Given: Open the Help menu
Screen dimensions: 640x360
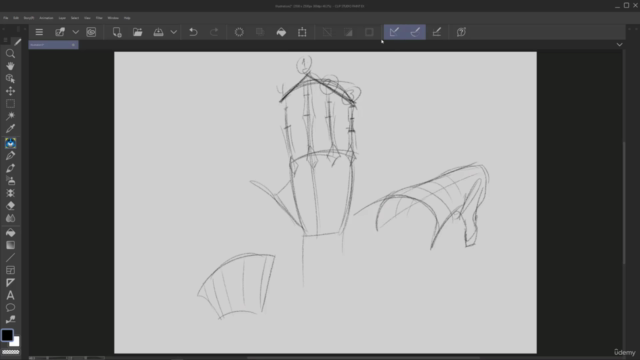Looking at the screenshot, I should pos(127,18).
